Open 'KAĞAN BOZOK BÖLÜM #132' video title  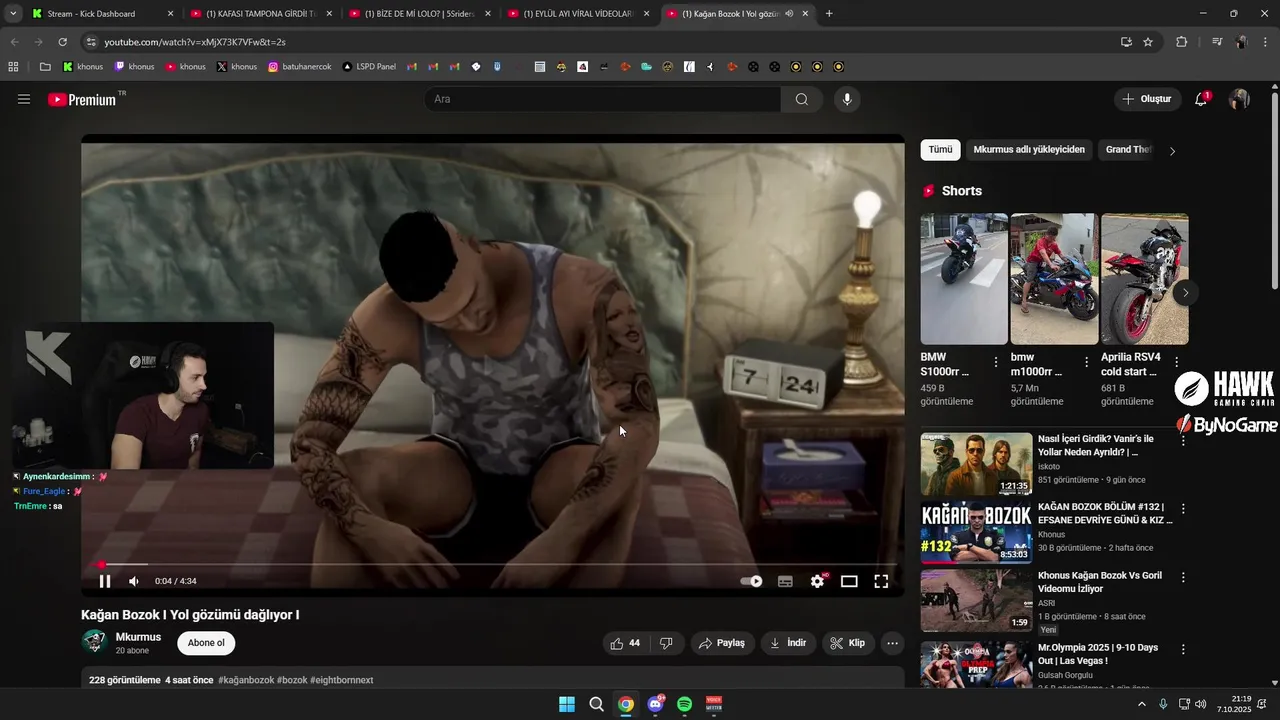[1105, 514]
